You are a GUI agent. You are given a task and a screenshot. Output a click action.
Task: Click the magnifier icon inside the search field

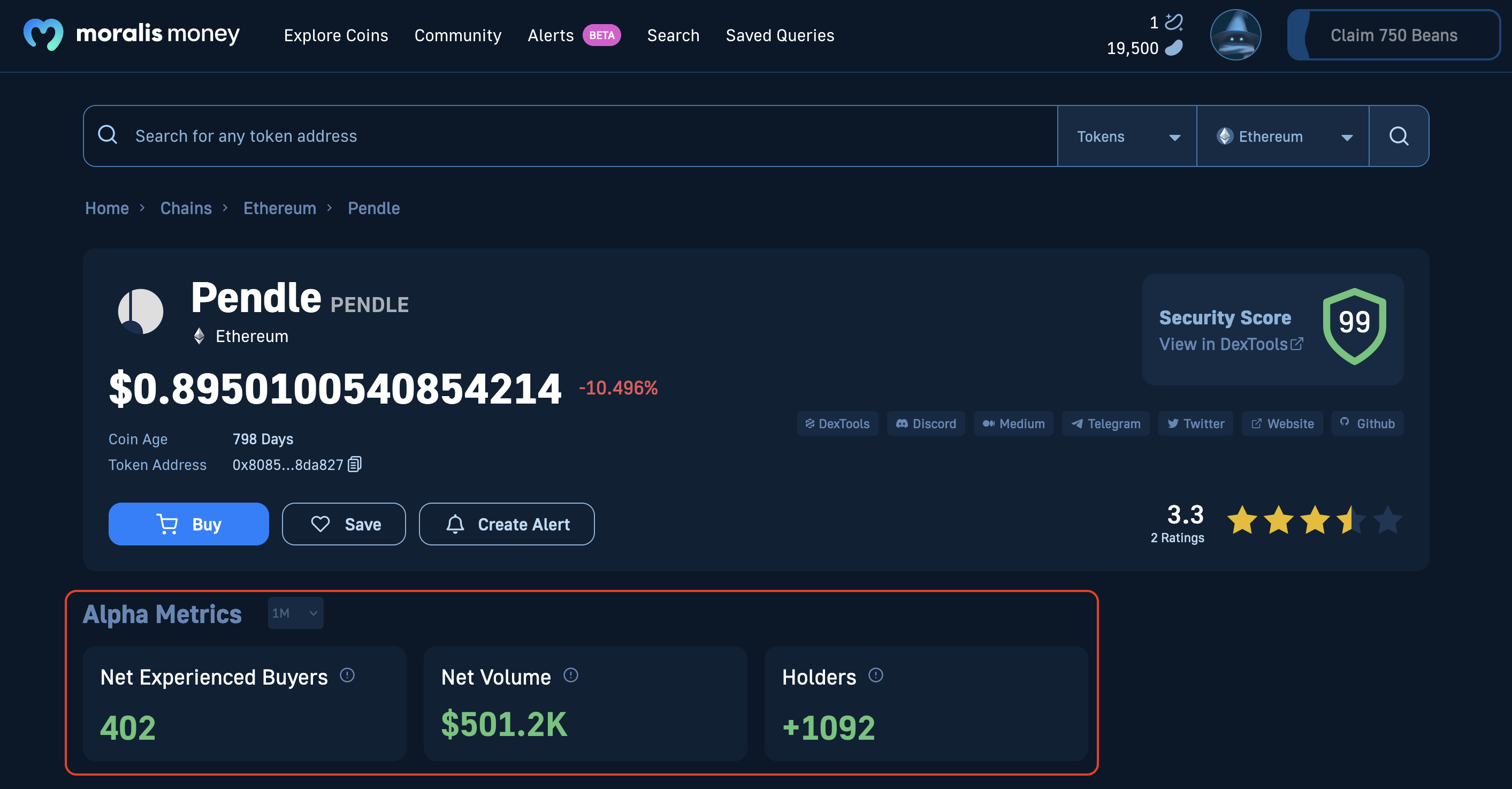click(x=108, y=134)
